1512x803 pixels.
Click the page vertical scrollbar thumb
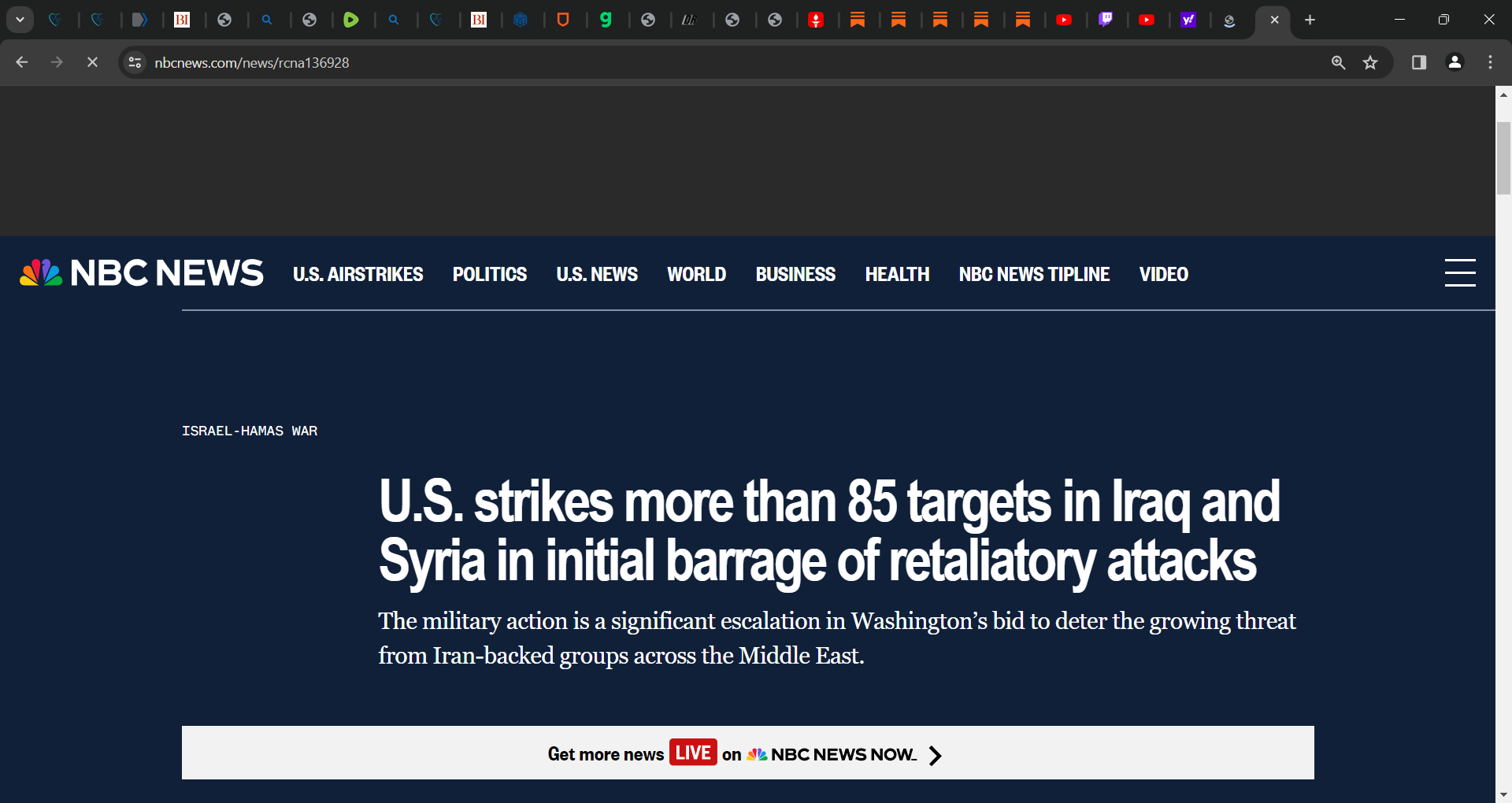click(x=1503, y=157)
